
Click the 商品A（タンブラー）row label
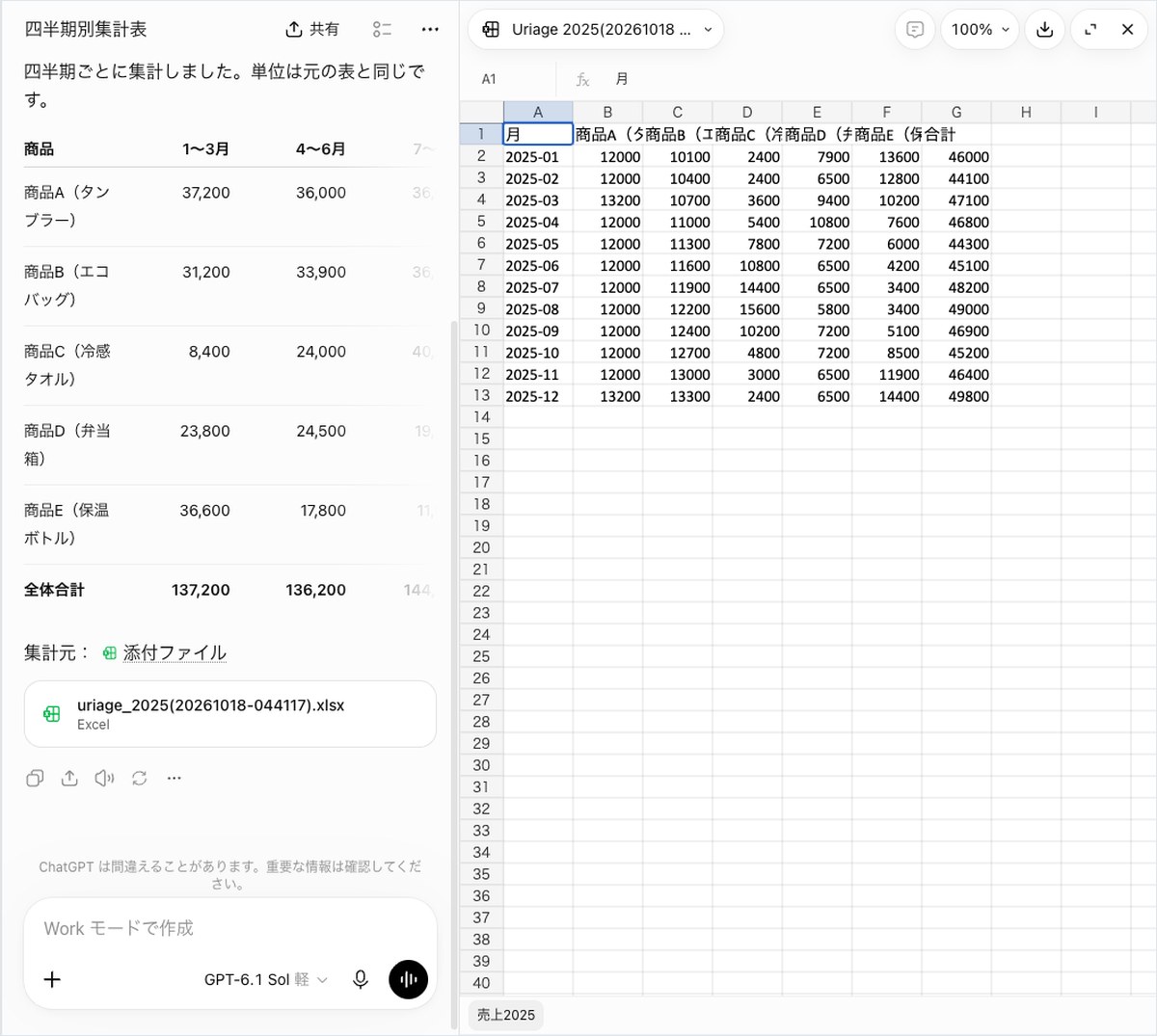tap(67, 206)
